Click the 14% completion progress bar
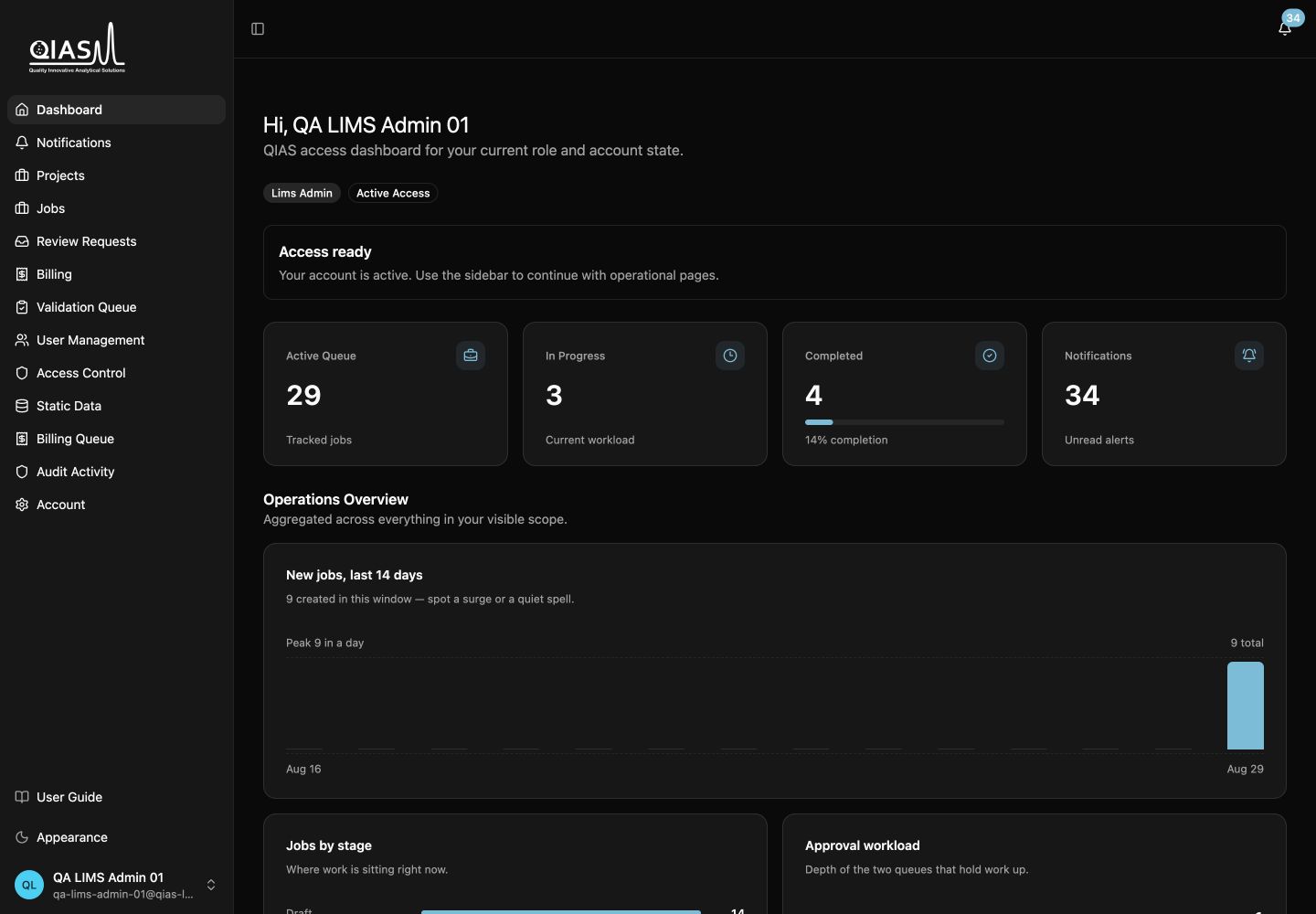The height and width of the screenshot is (914, 1316). point(905,422)
